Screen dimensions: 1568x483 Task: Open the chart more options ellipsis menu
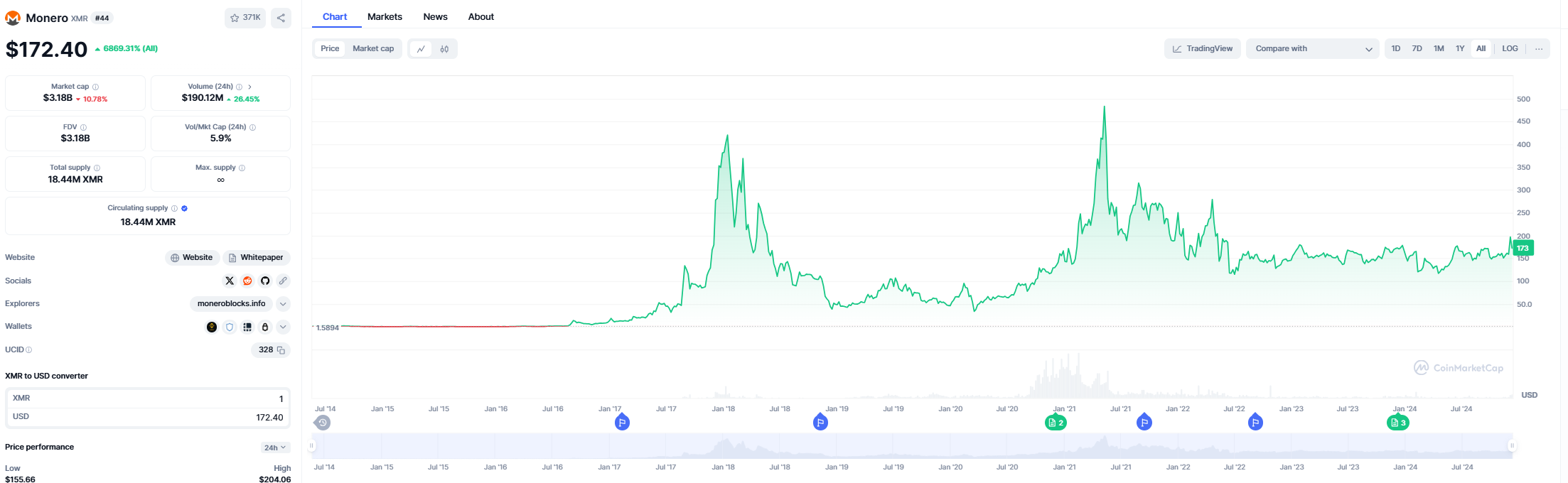coord(1539,49)
